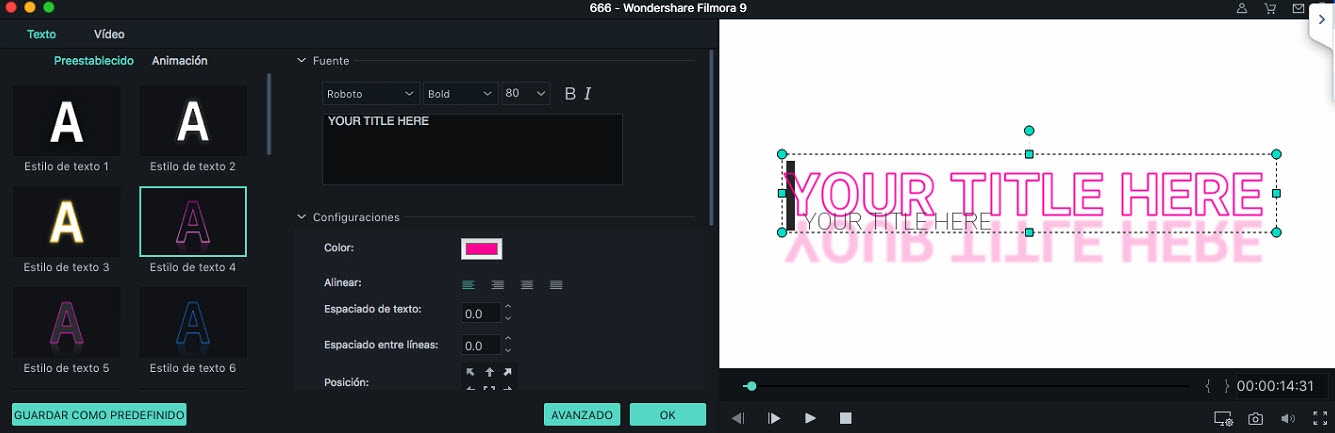The image size is (1335, 433).
Task: Adjust preview volume icon
Action: pyautogui.click(x=1288, y=419)
